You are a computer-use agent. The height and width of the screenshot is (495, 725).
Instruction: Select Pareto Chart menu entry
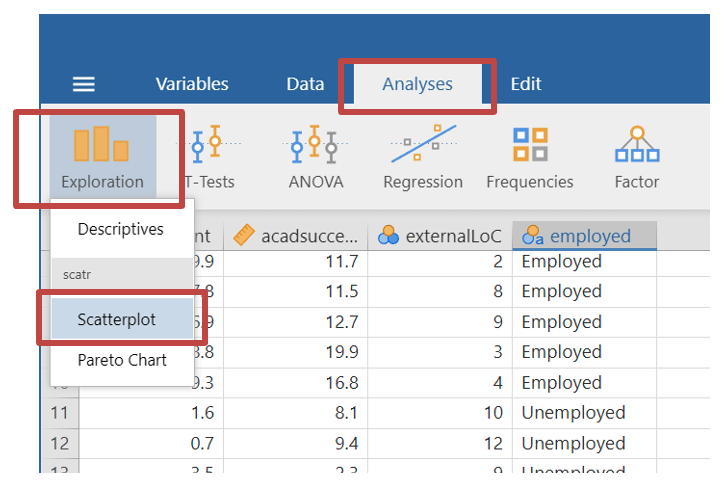tap(122, 360)
